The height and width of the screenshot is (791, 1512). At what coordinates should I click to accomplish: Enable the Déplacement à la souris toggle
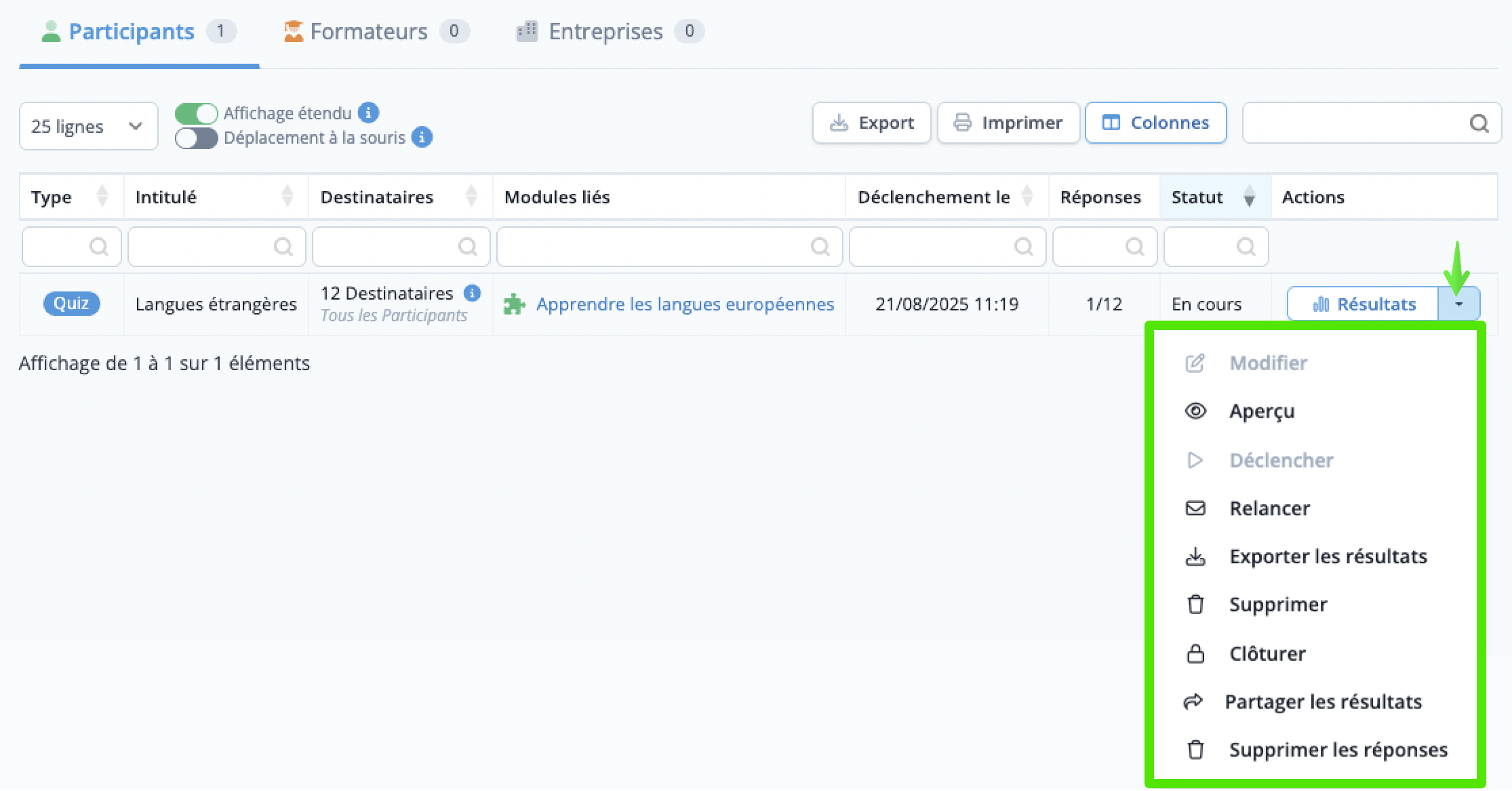196,138
